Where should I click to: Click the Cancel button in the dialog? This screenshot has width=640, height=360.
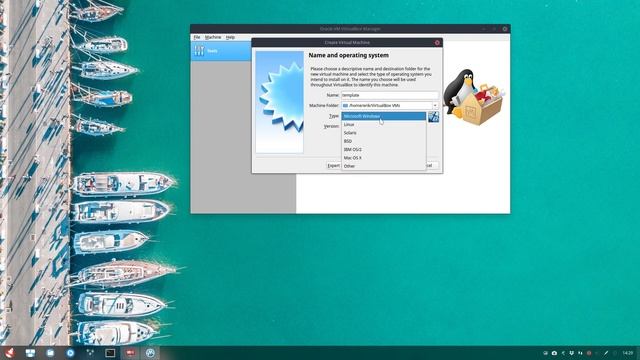coord(432,166)
